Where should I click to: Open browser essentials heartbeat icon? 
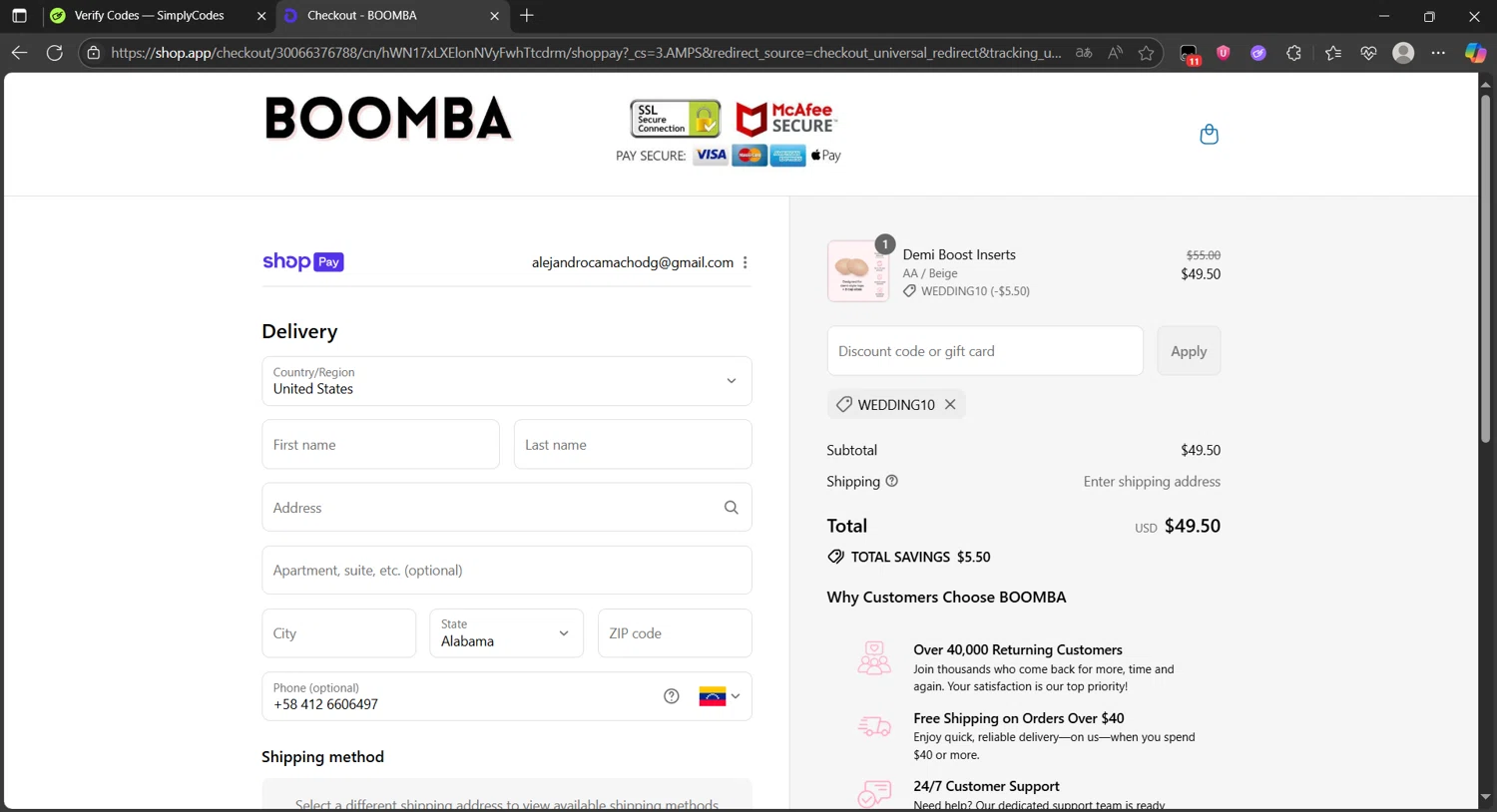click(1368, 53)
